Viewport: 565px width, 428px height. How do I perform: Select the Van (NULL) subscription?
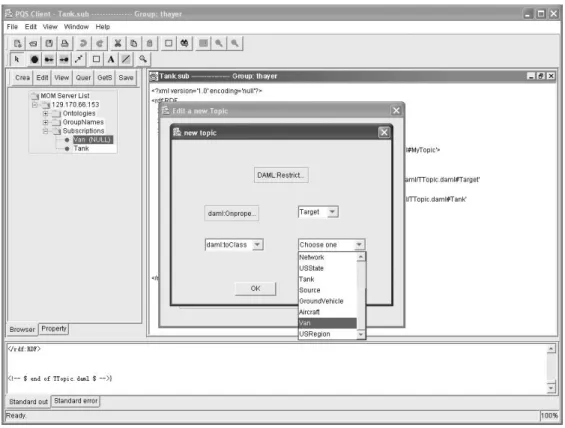pos(93,140)
